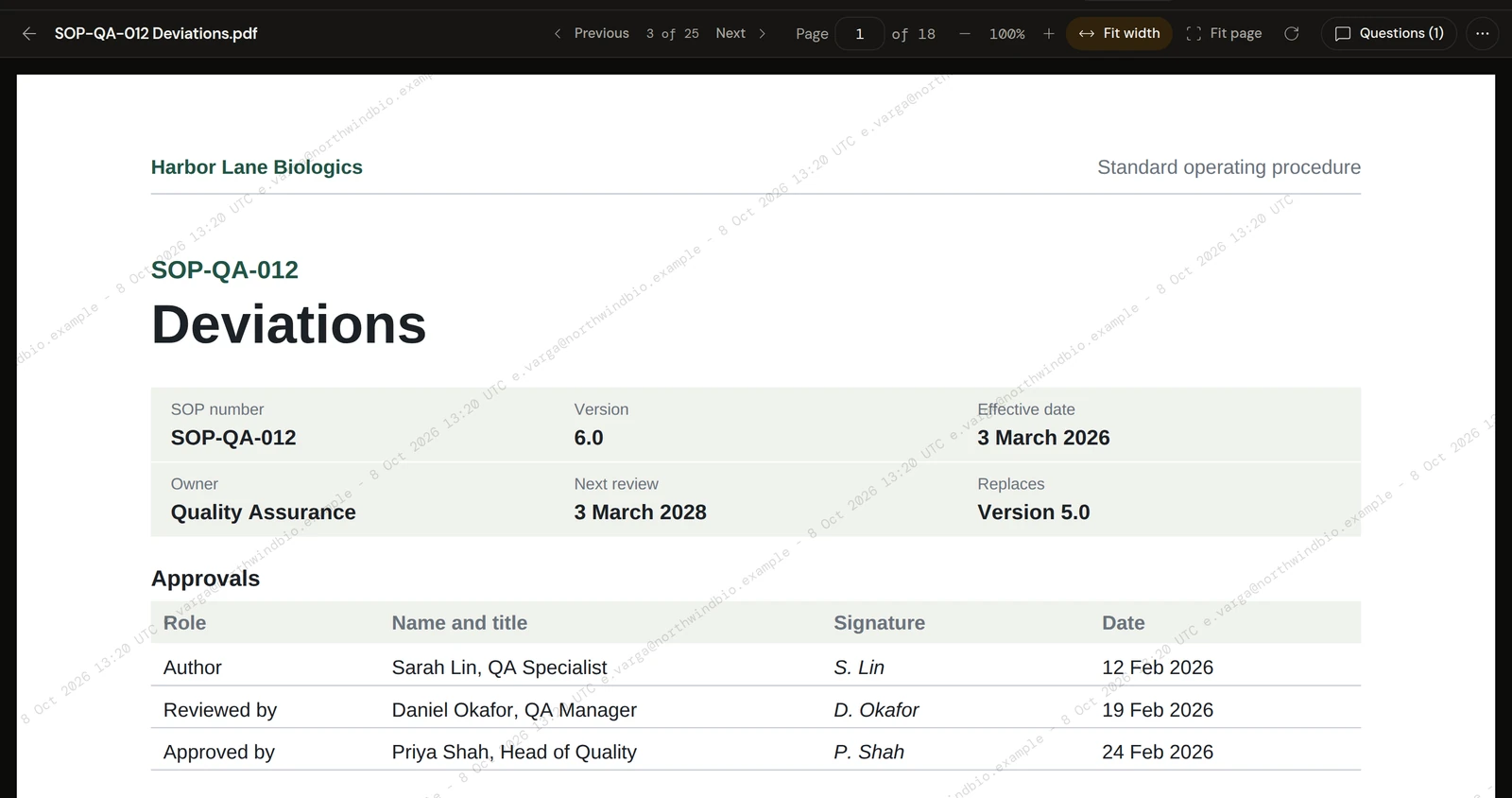Click 'Sarah Lin, QA Specialist' in the table
Image resolution: width=1512 pixels, height=798 pixels.
(500, 668)
